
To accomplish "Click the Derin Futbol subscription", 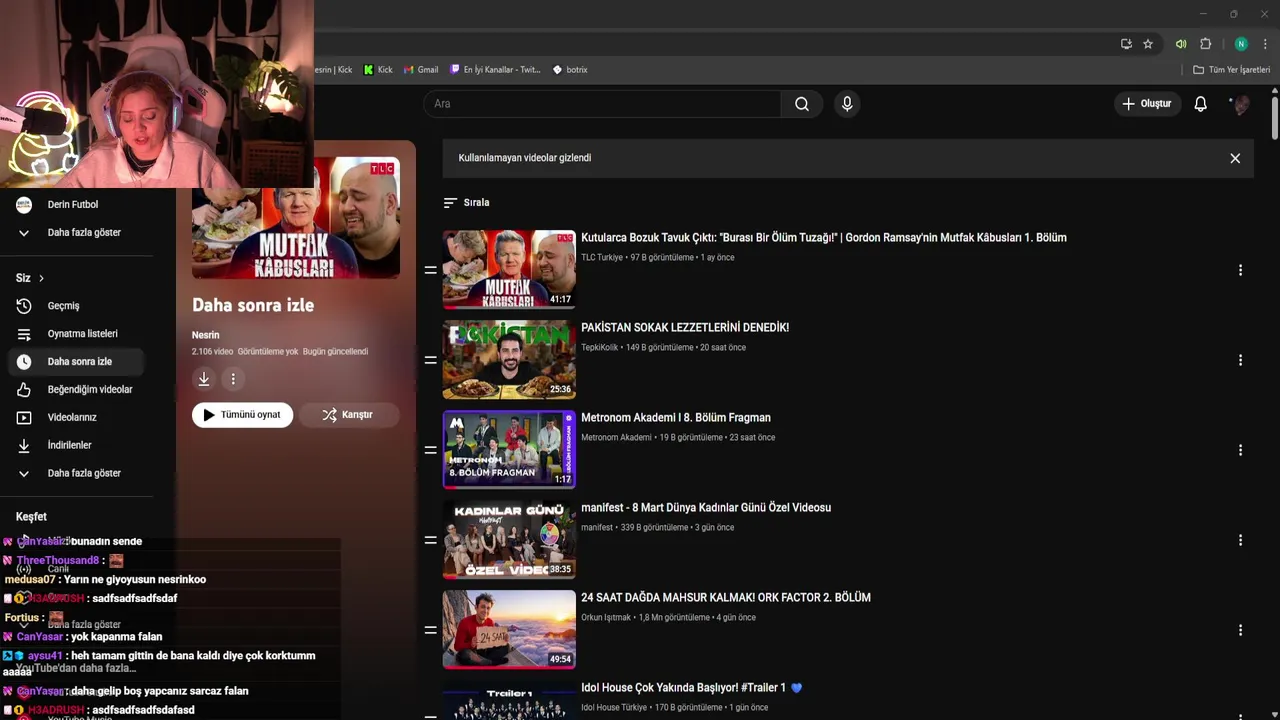I will pyautogui.click(x=76, y=204).
